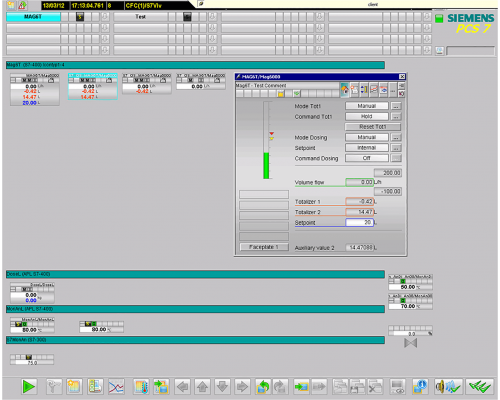Open the standard home view in the faceplate
The height and width of the screenshot is (400, 500).
tap(345, 90)
